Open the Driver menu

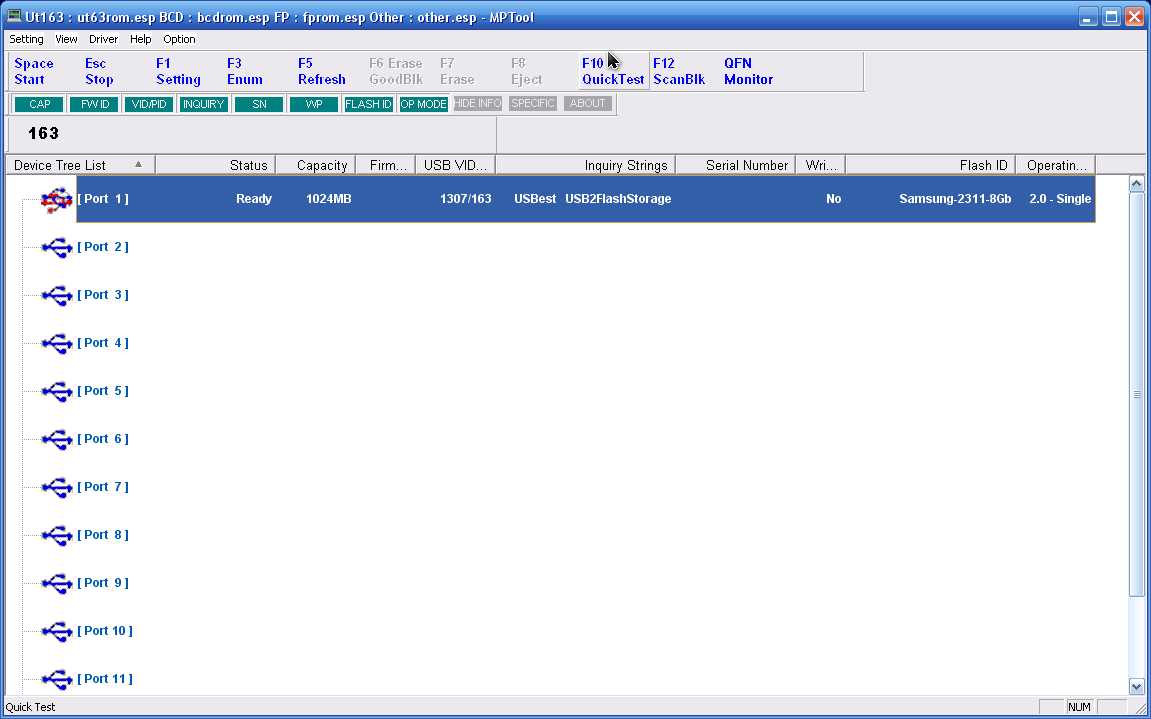(103, 39)
